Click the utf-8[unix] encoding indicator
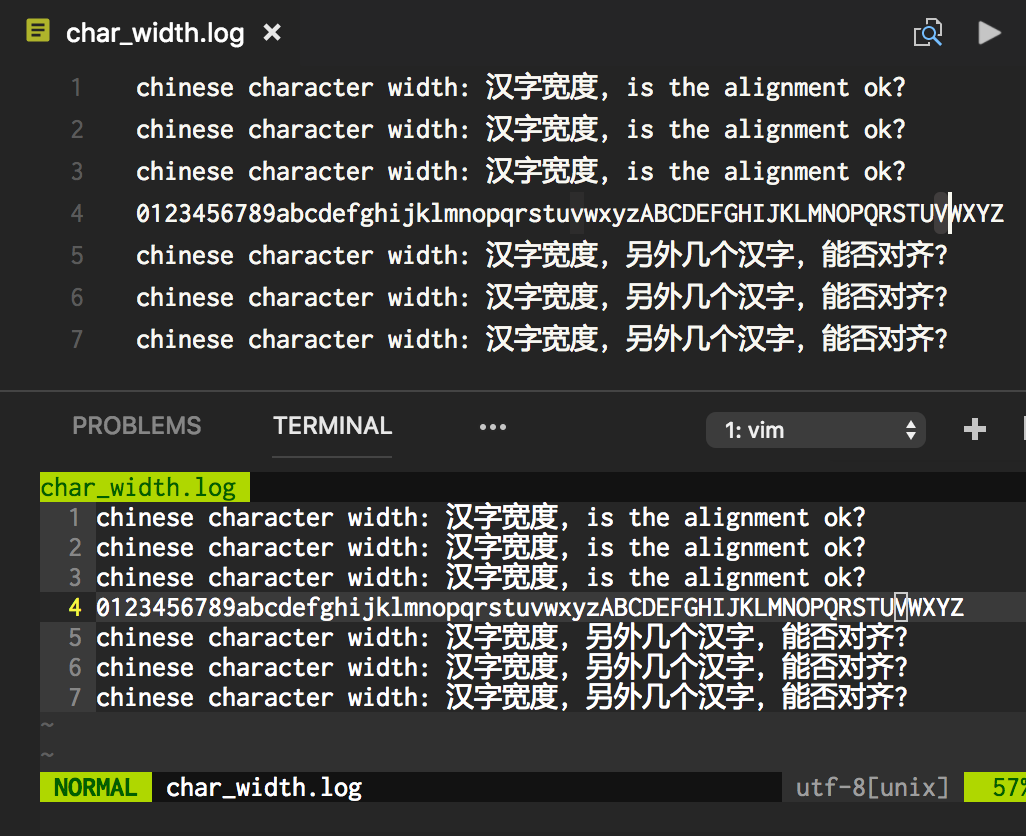The width and height of the screenshot is (1026, 836). pyautogui.click(x=869, y=787)
